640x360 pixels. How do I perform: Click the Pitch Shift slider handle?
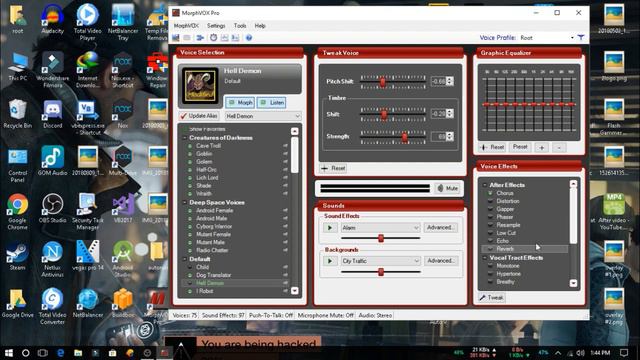coord(383,82)
